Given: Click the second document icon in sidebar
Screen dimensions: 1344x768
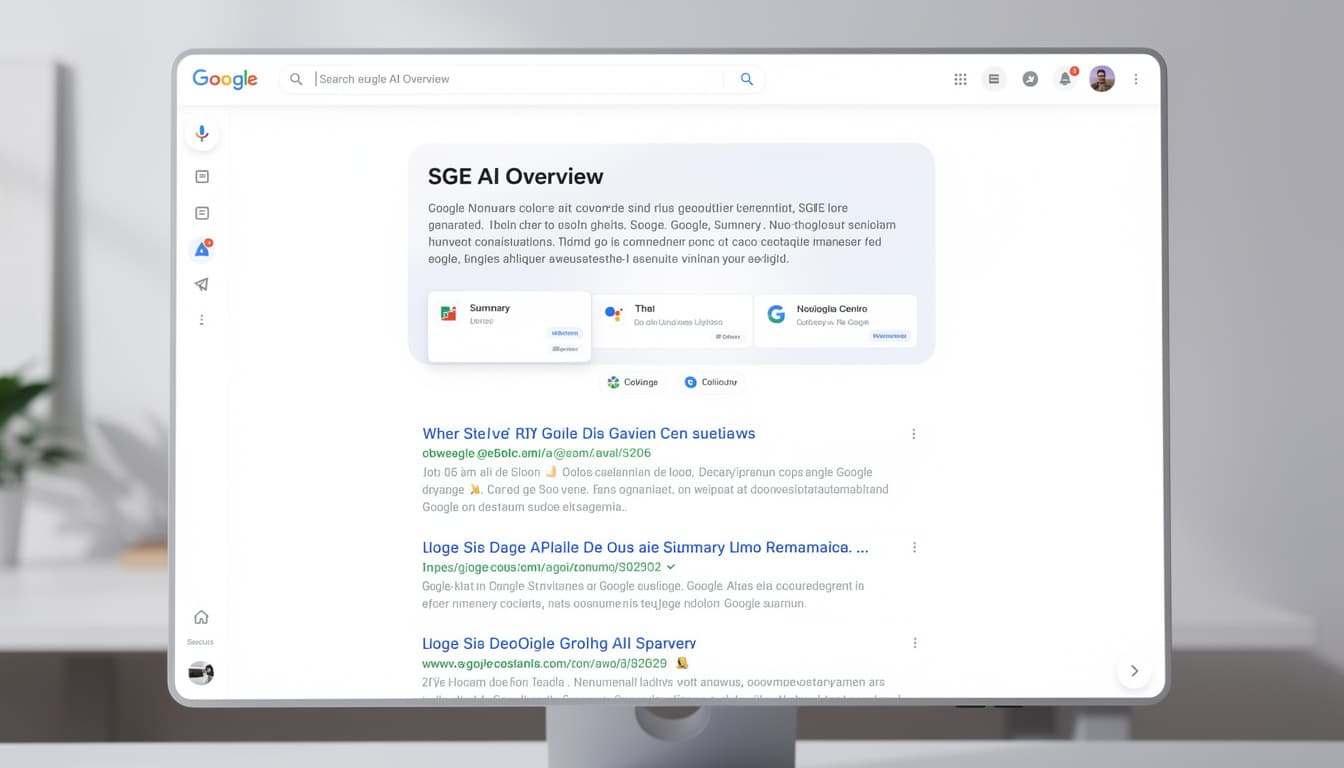Looking at the screenshot, I should pyautogui.click(x=202, y=213).
